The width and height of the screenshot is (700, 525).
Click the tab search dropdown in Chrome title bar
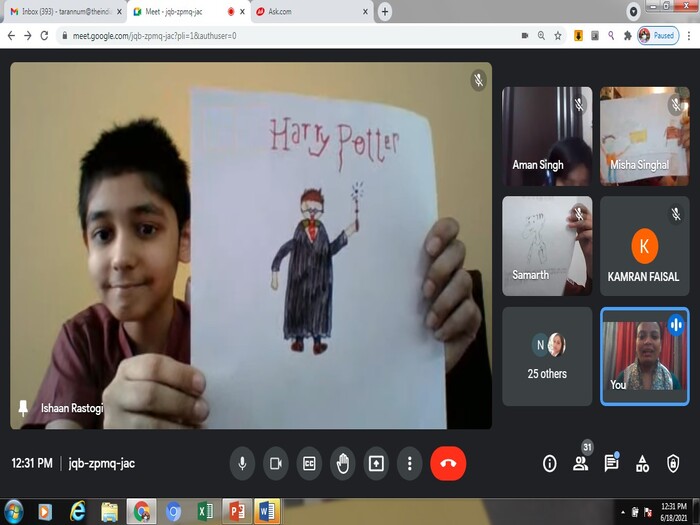point(633,12)
